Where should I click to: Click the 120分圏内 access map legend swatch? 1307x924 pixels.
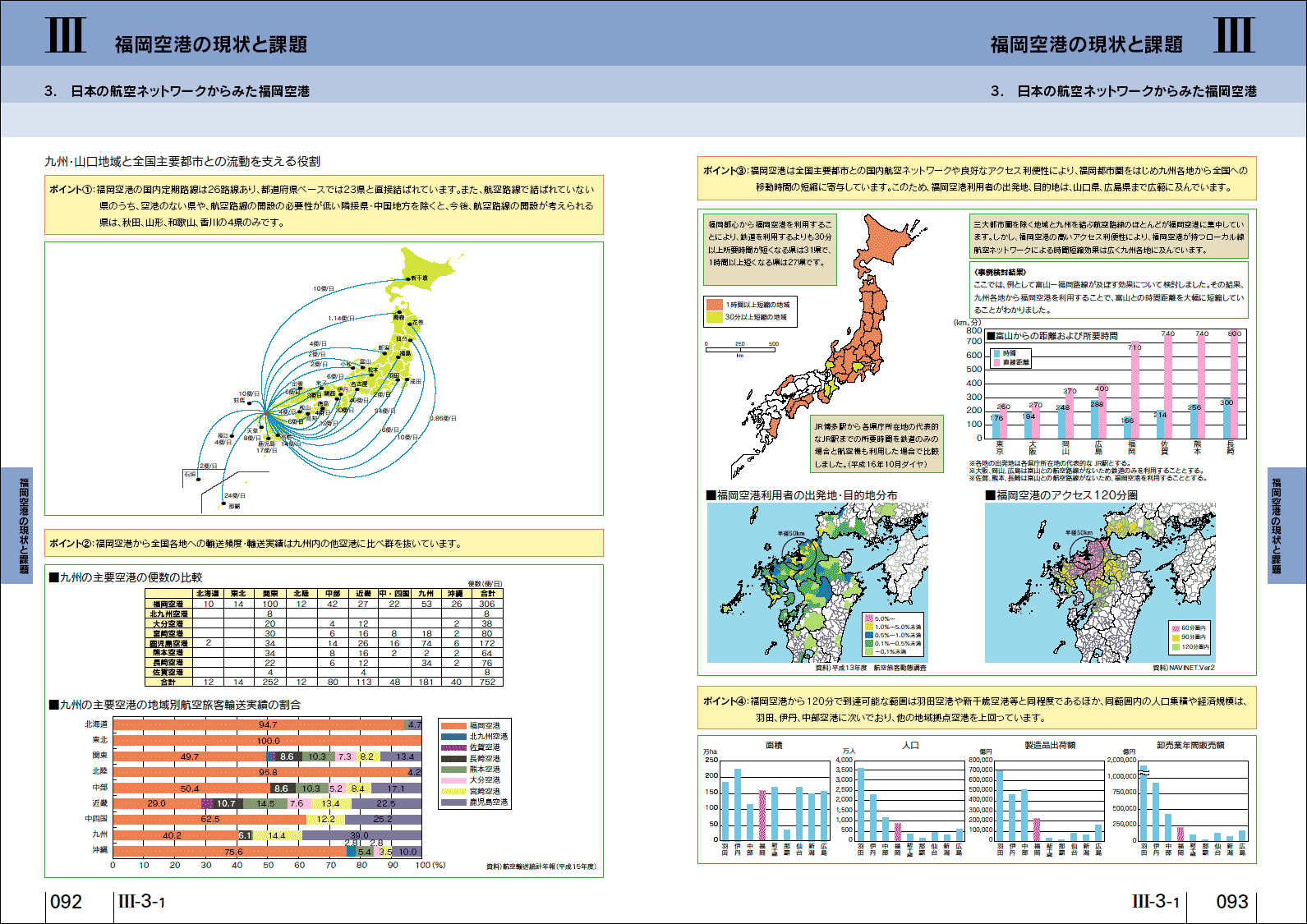pos(1176,647)
